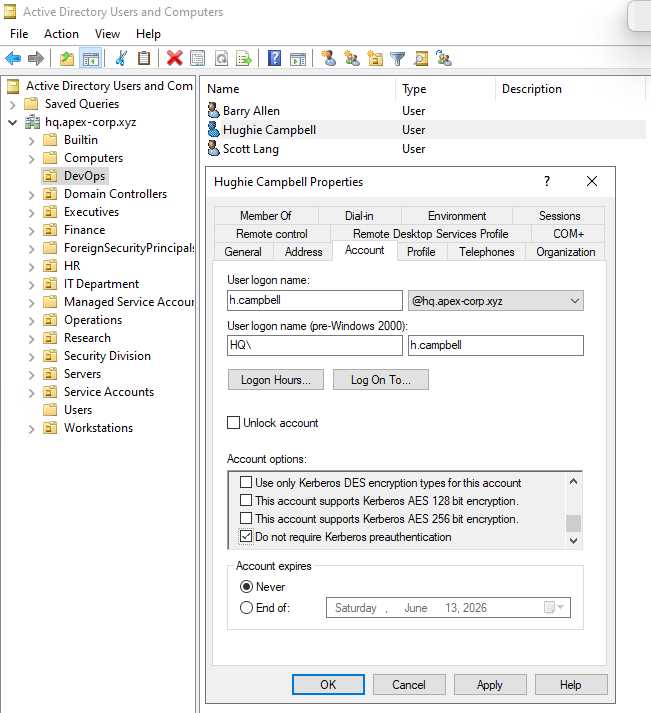Expand the Security Division OU
The height and width of the screenshot is (713, 651).
[x=31, y=357]
